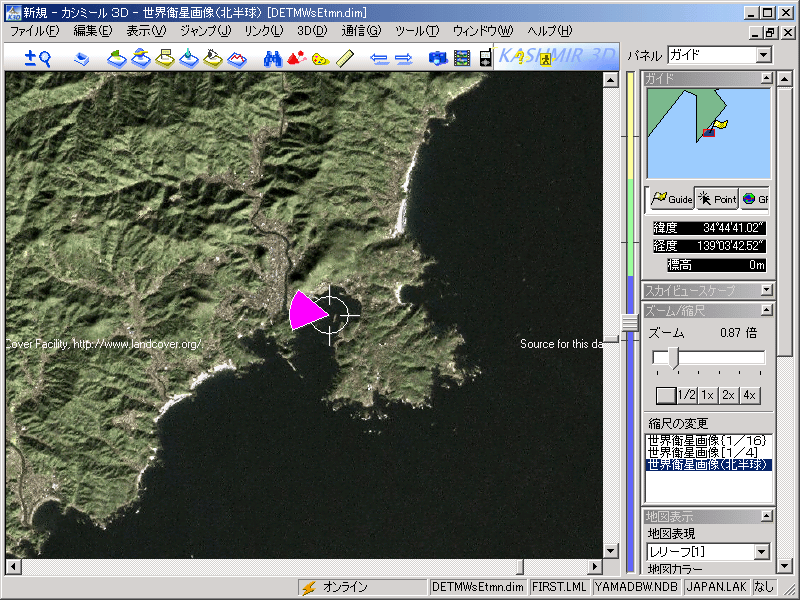This screenshot has height=600, width=800.
Task: Click the map layer icon with teal pin
Action: coord(189,58)
